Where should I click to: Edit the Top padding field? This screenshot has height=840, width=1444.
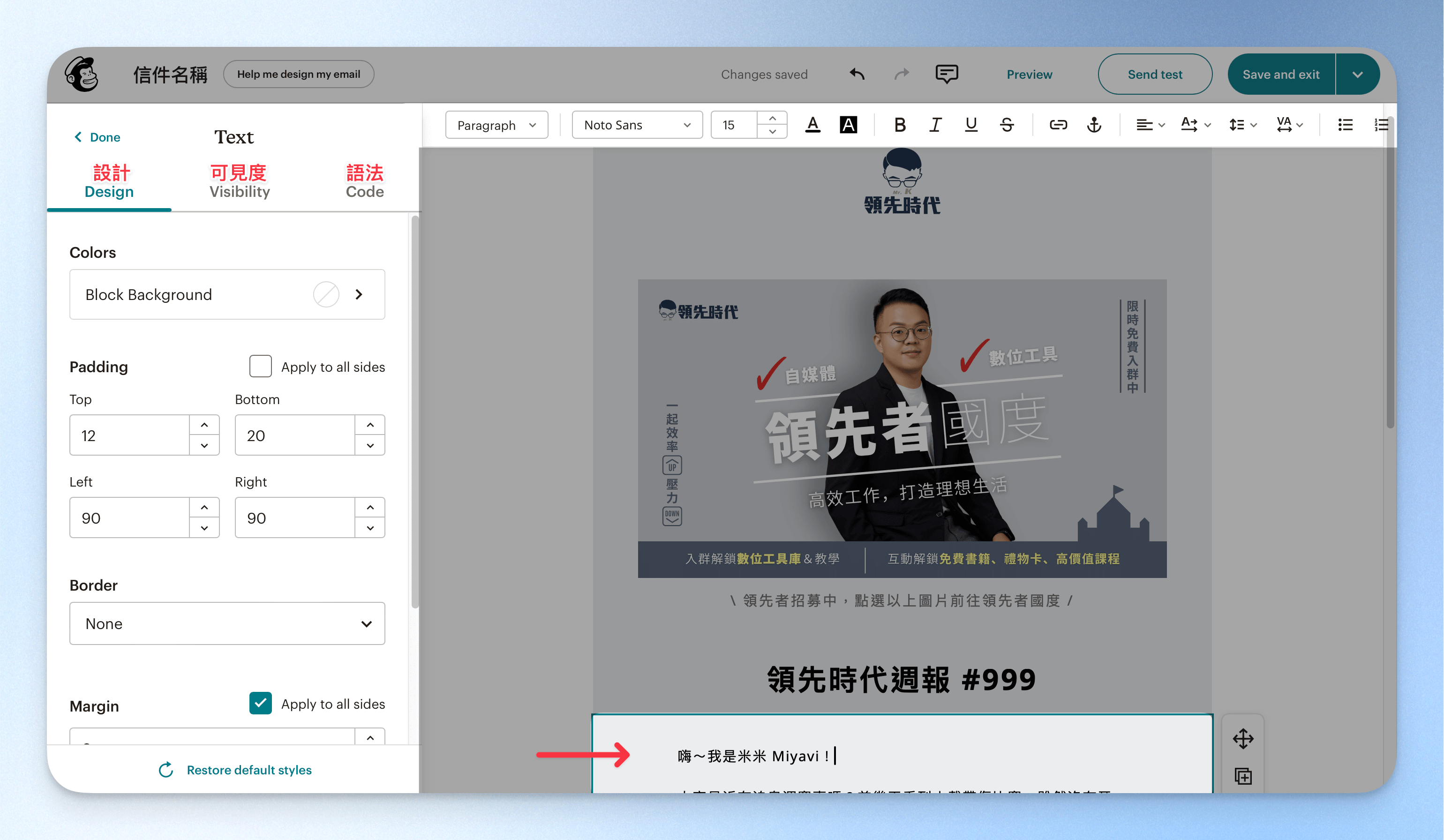tap(129, 435)
